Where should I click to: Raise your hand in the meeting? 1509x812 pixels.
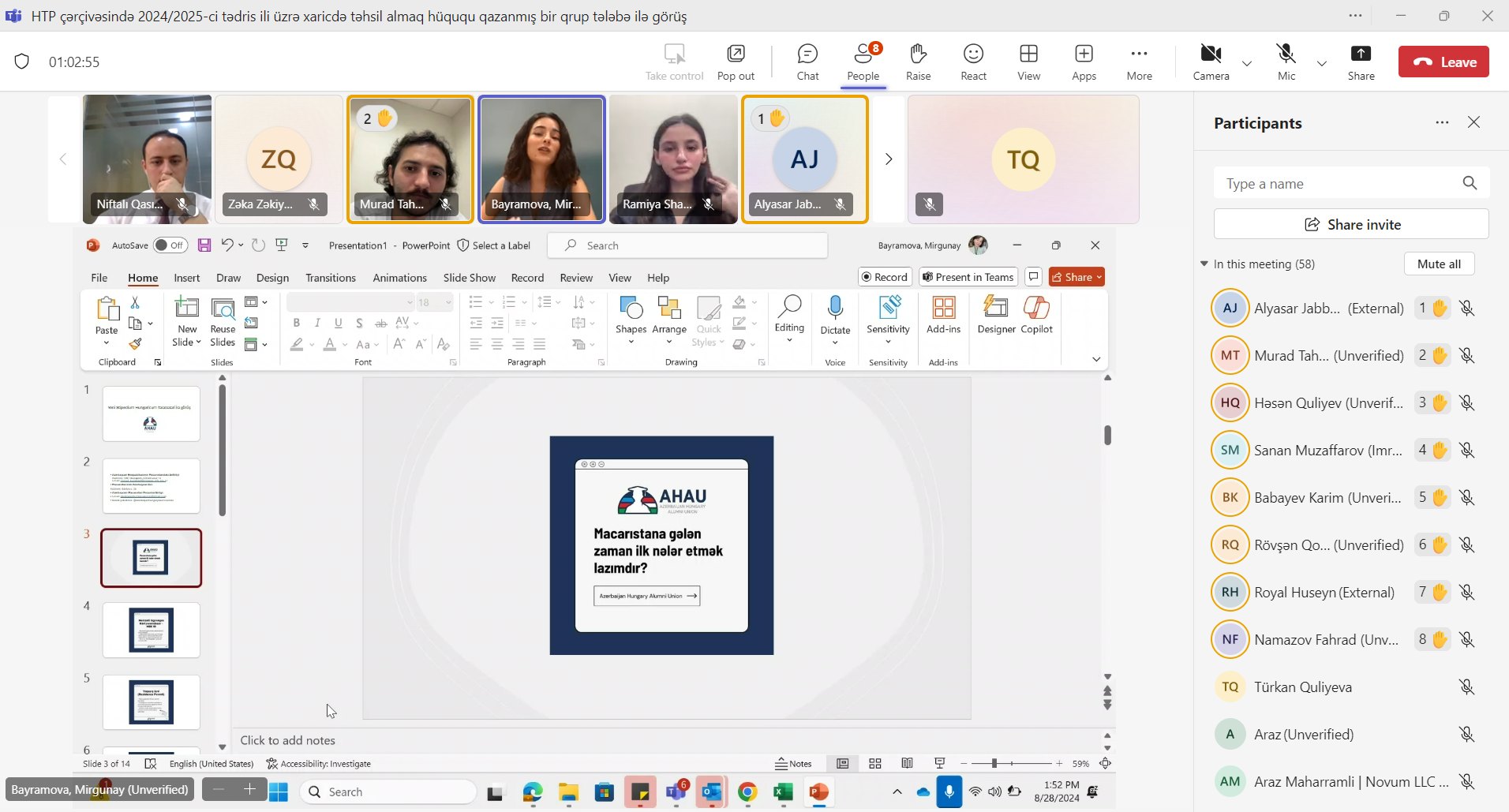(918, 62)
